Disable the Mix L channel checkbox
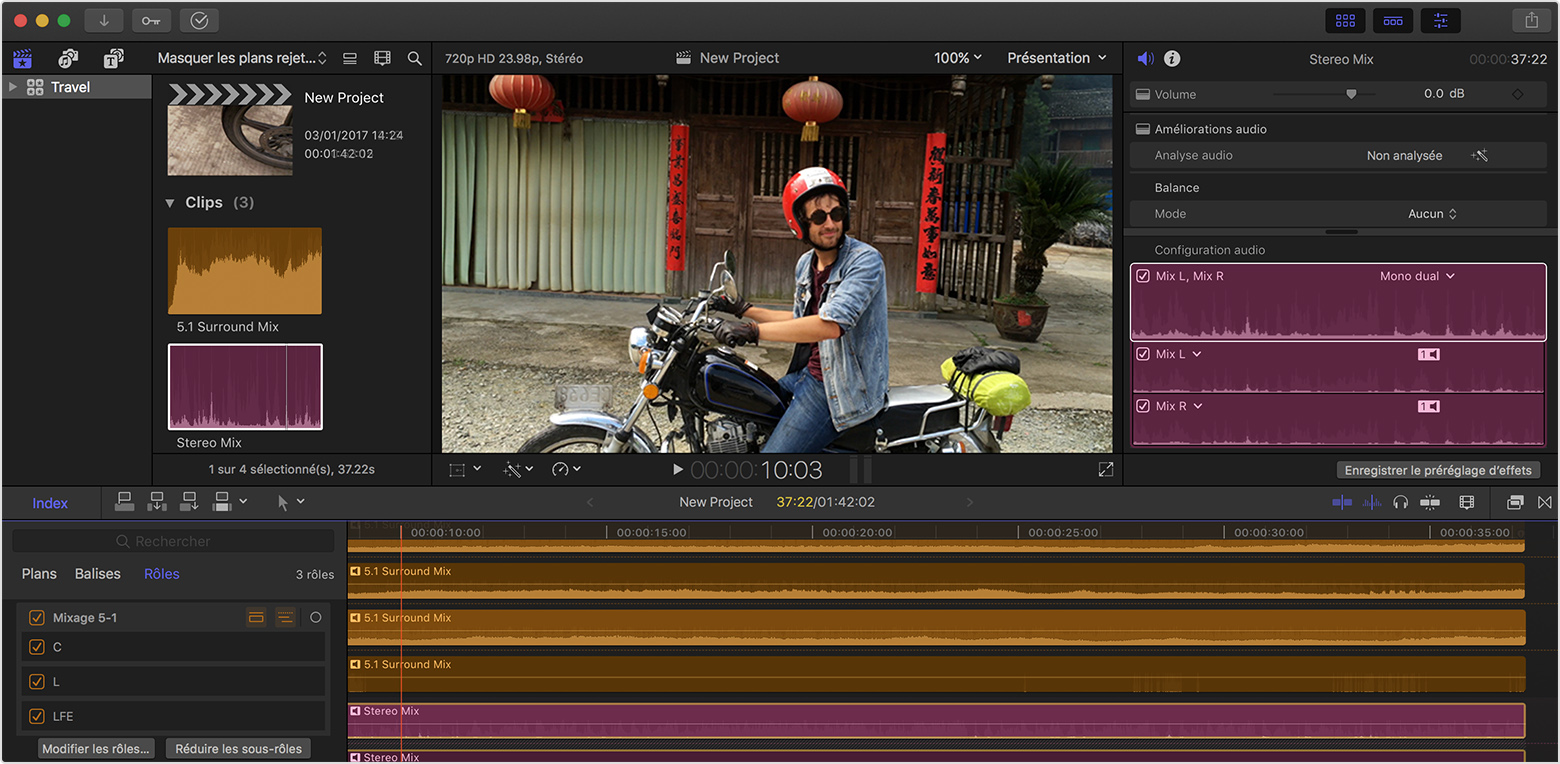Screen dimensions: 1560x764 tap(1143, 354)
